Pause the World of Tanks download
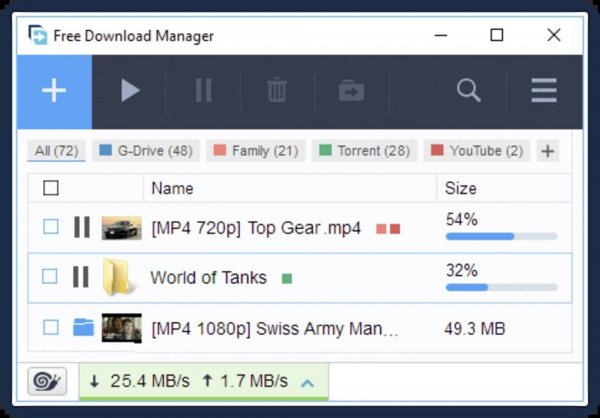Image resolution: width=600 pixels, height=418 pixels. (81, 277)
